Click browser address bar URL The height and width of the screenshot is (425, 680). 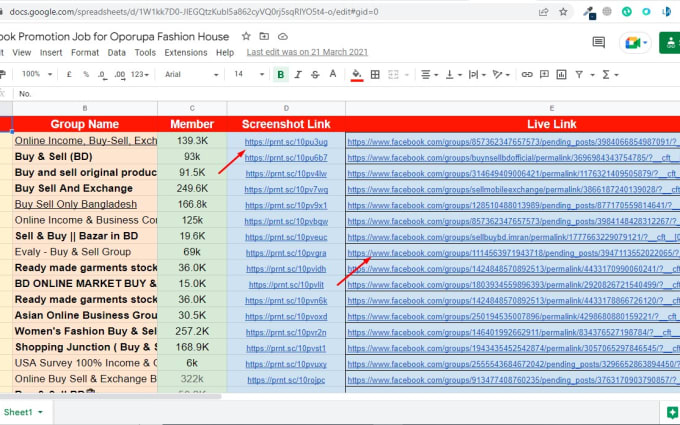(194, 12)
